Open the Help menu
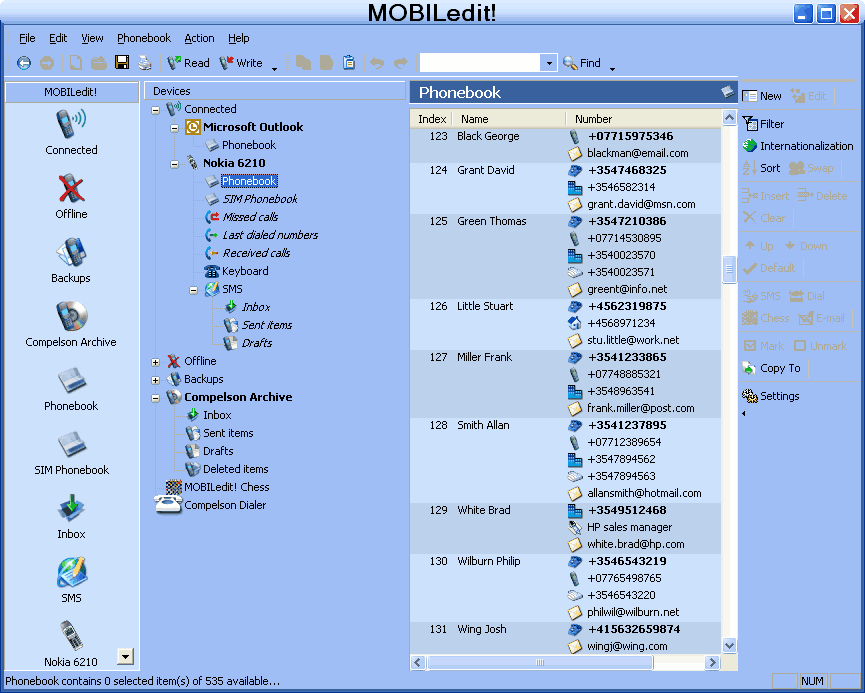 [239, 38]
